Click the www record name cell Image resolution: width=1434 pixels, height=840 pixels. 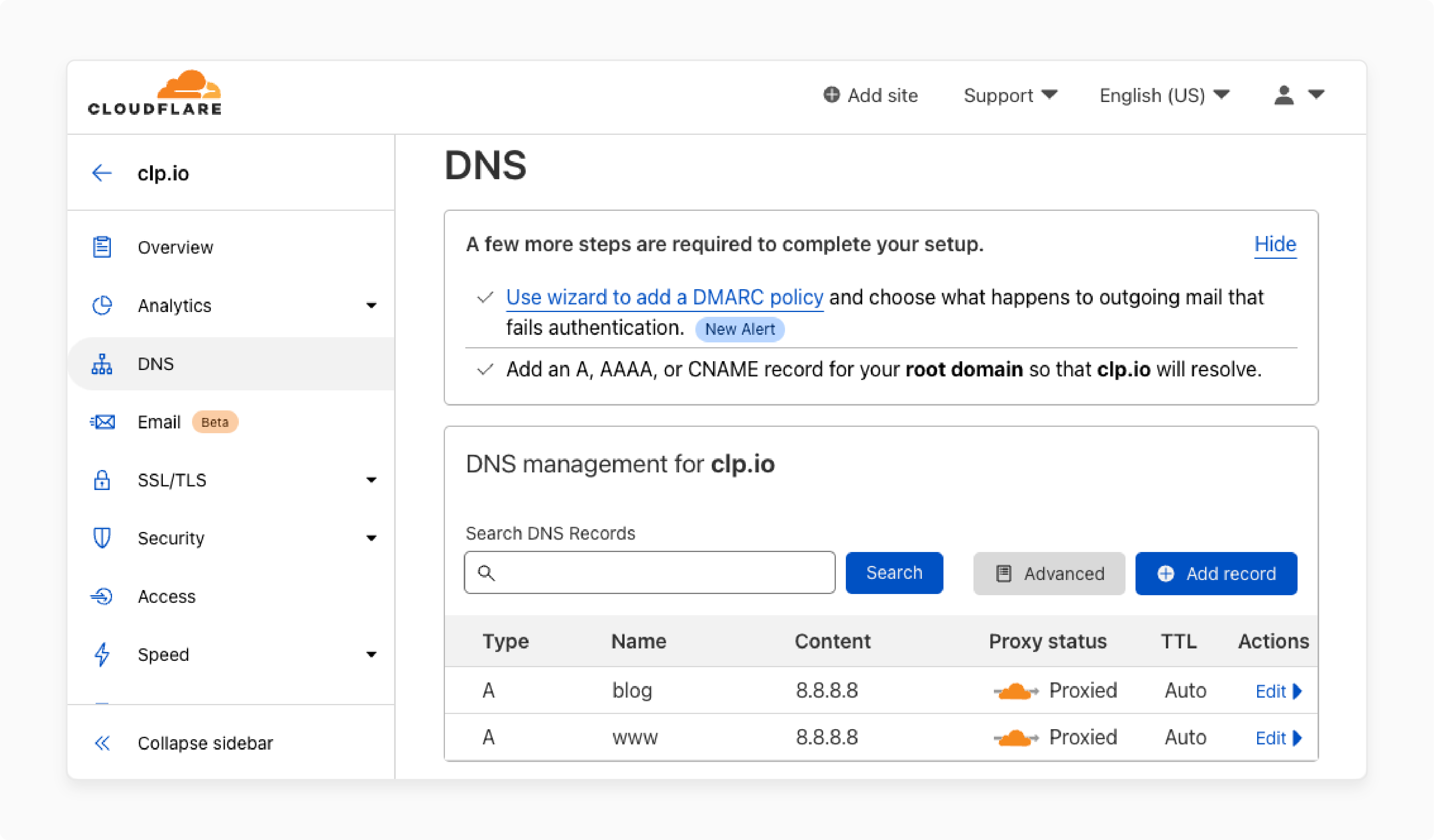coord(635,738)
